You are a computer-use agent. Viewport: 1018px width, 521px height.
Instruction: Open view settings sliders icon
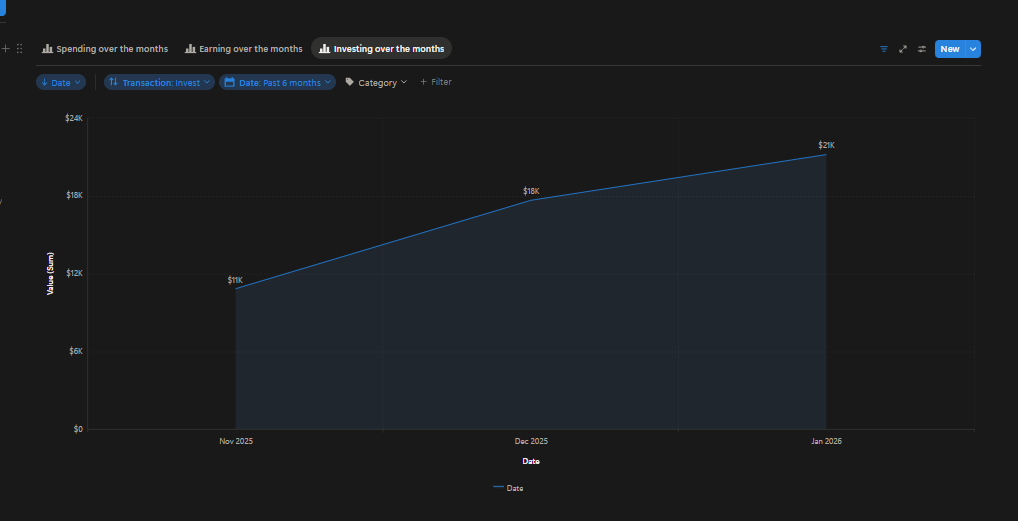click(x=921, y=49)
